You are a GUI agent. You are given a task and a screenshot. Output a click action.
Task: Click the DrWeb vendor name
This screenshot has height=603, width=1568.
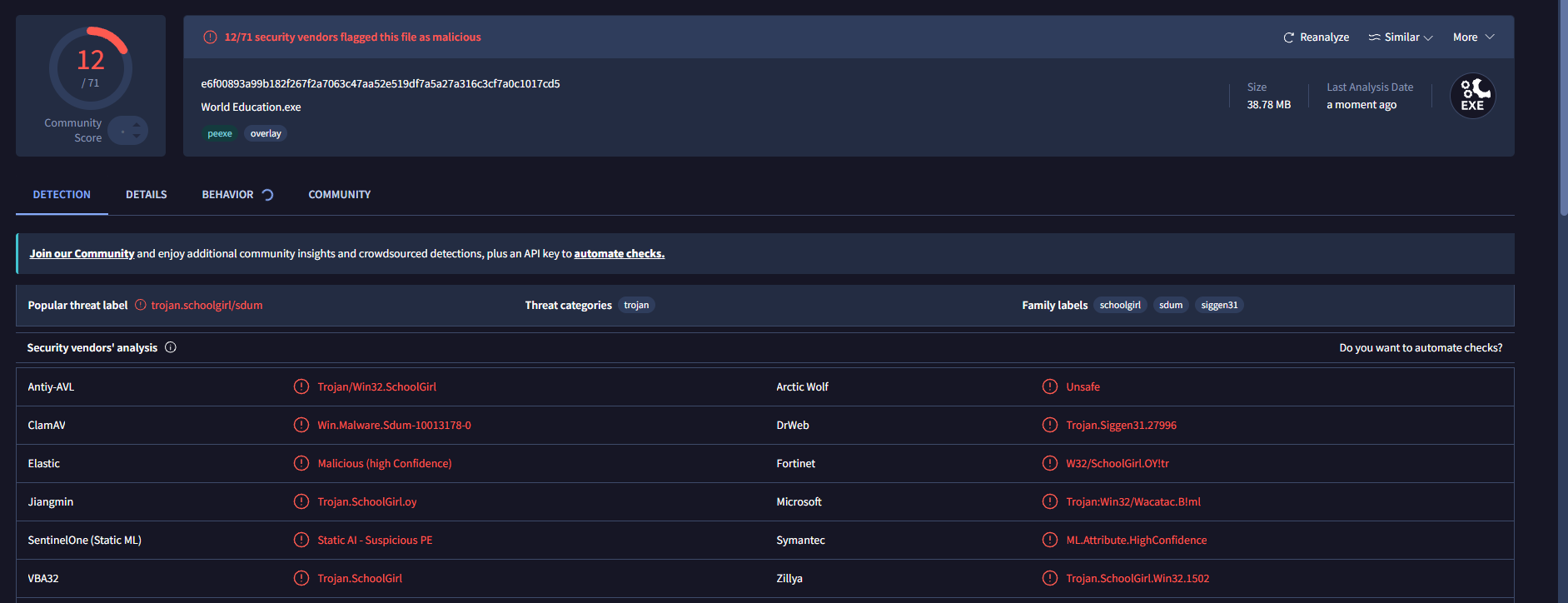point(793,426)
